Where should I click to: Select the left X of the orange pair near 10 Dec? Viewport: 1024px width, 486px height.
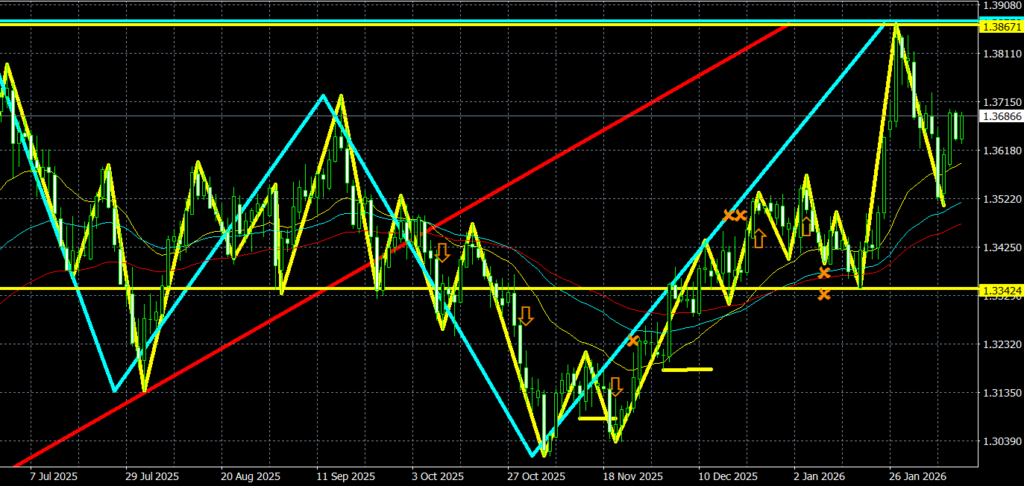point(729,215)
